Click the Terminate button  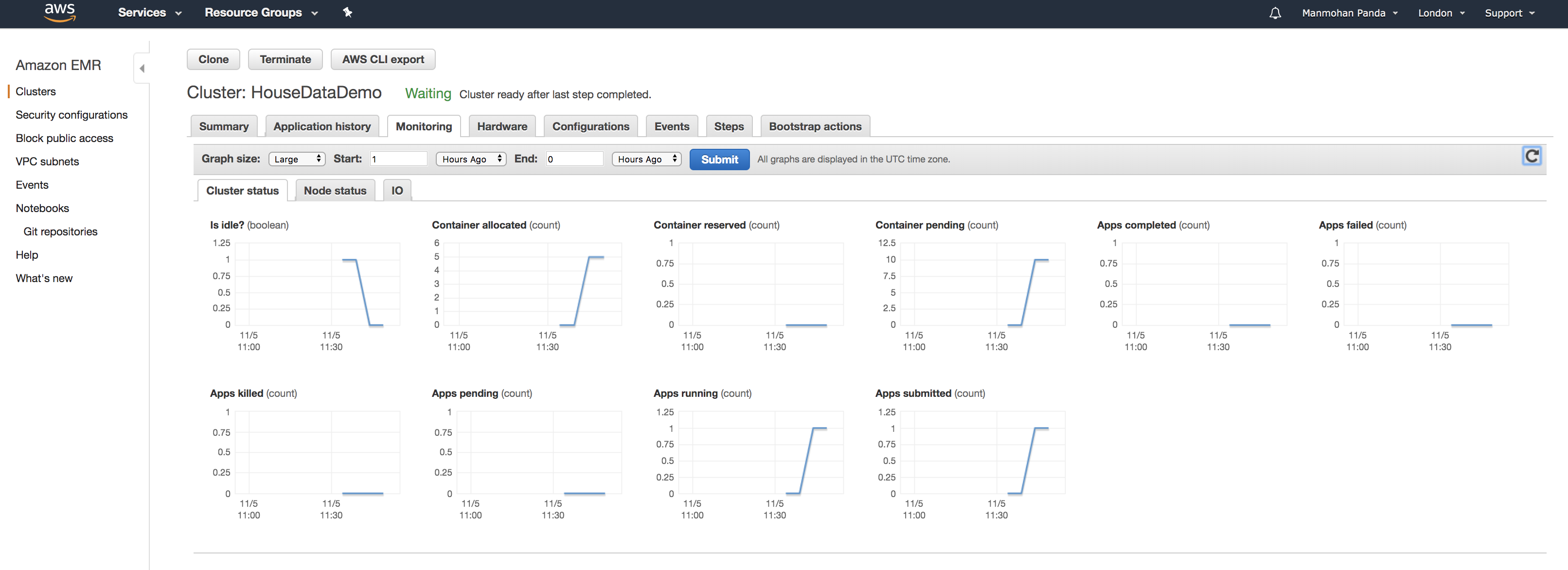click(x=285, y=58)
